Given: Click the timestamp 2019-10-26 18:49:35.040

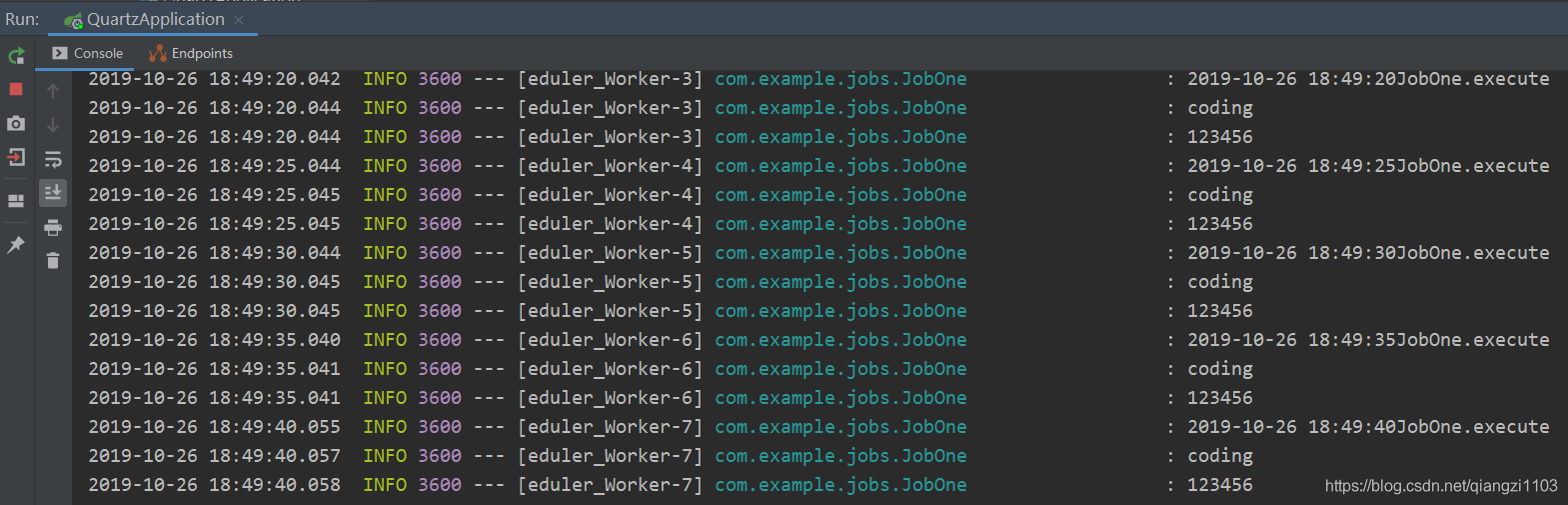Looking at the screenshot, I should pyautogui.click(x=214, y=339).
